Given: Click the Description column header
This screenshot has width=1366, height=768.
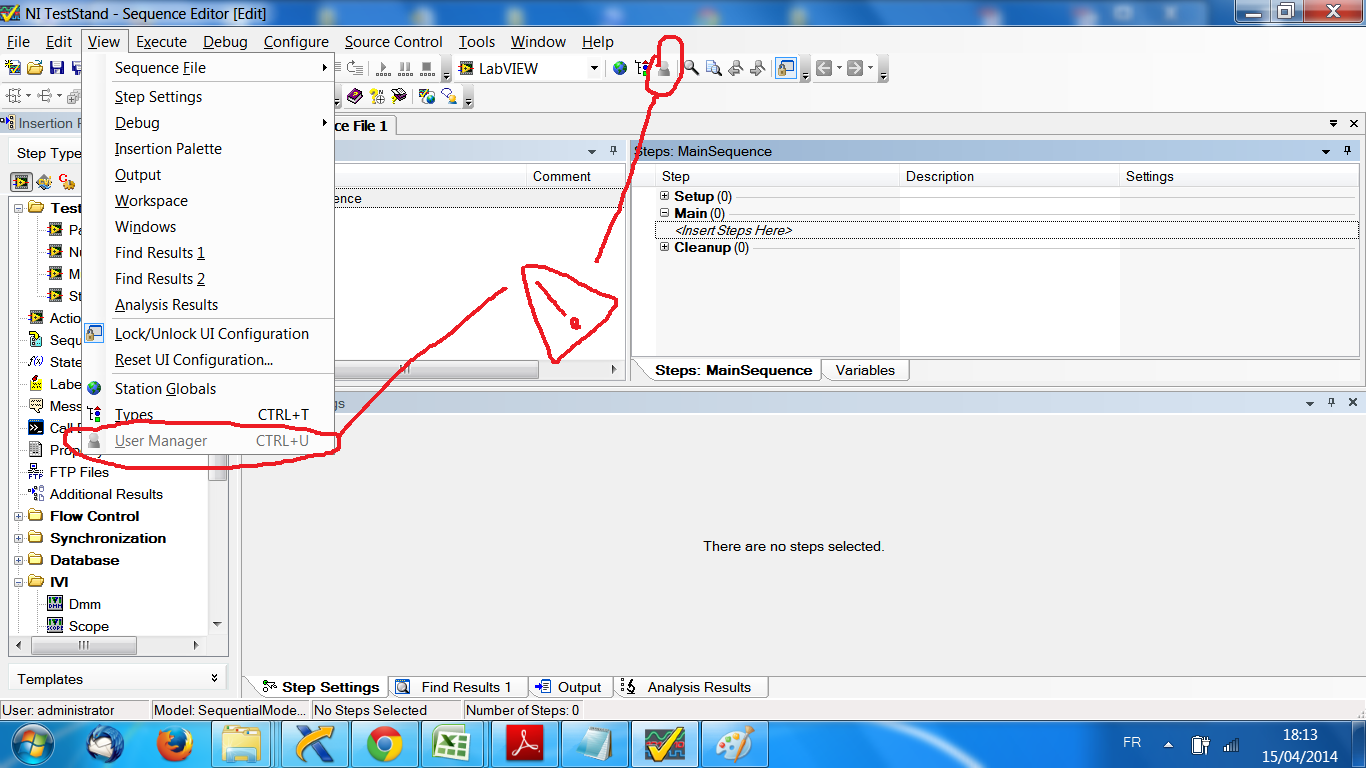Looking at the screenshot, I should [x=1010, y=176].
